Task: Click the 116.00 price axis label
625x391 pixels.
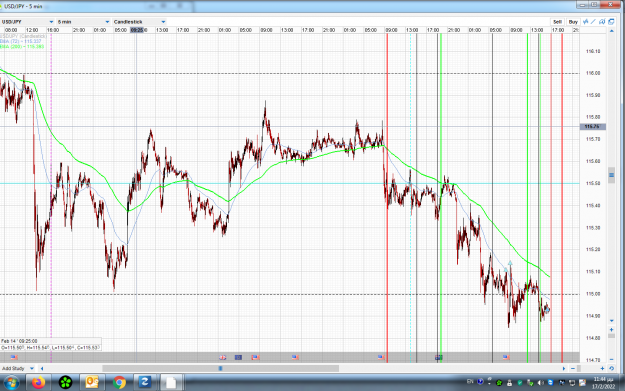Action: (593, 73)
